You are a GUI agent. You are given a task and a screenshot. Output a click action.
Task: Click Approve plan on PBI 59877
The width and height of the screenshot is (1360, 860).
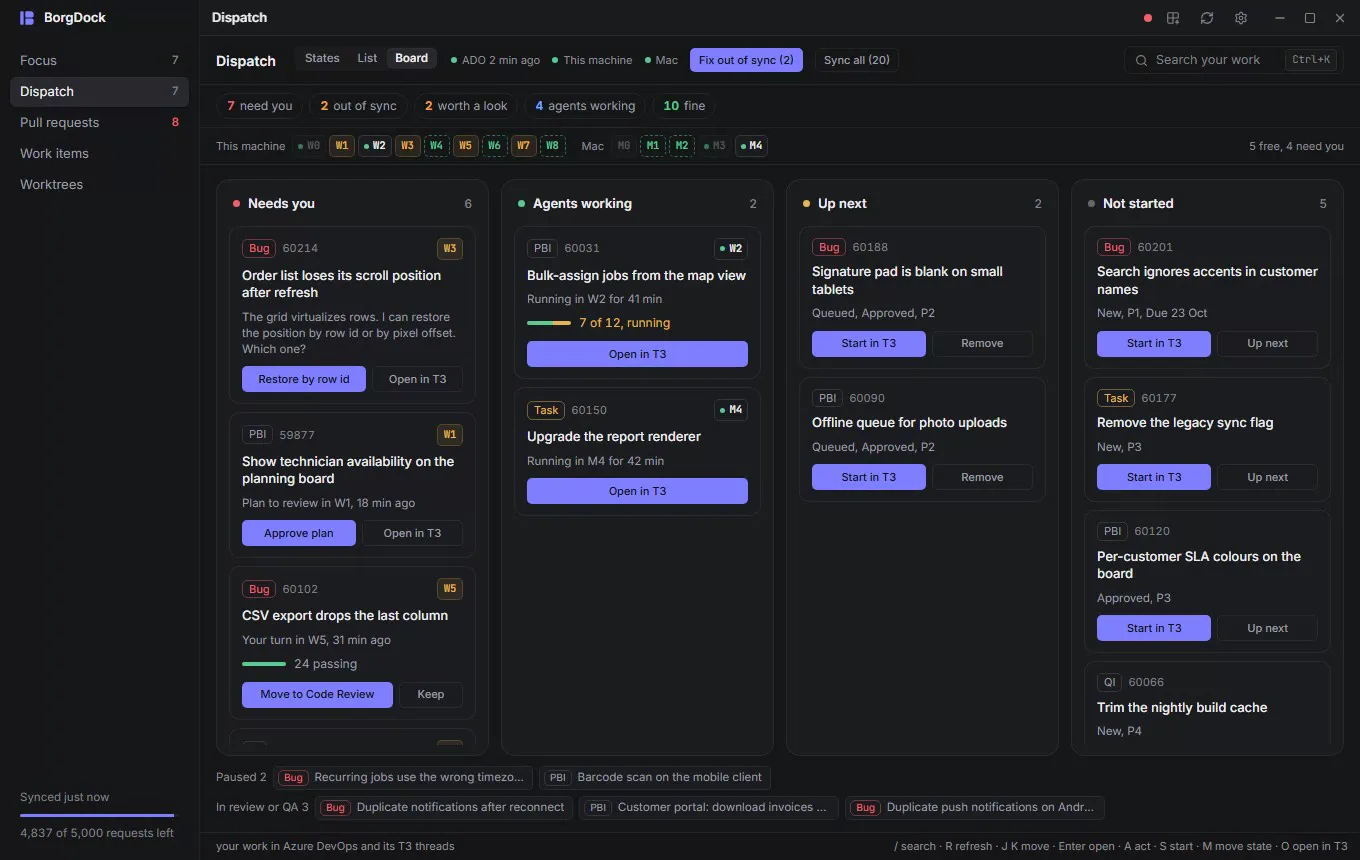point(299,533)
